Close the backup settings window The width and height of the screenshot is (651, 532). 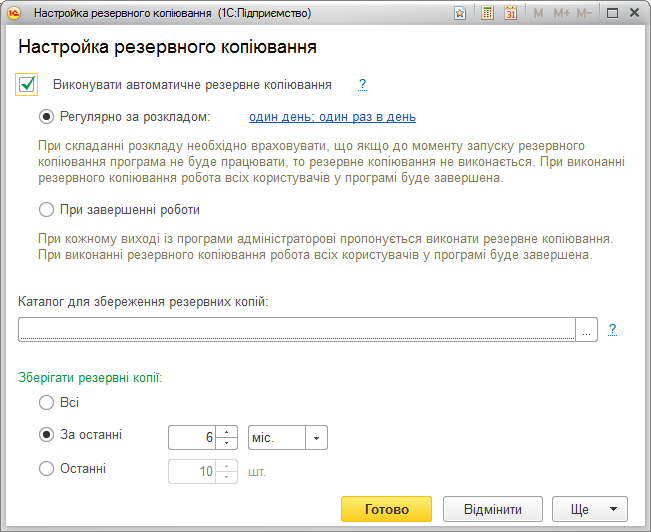pyautogui.click(x=634, y=13)
